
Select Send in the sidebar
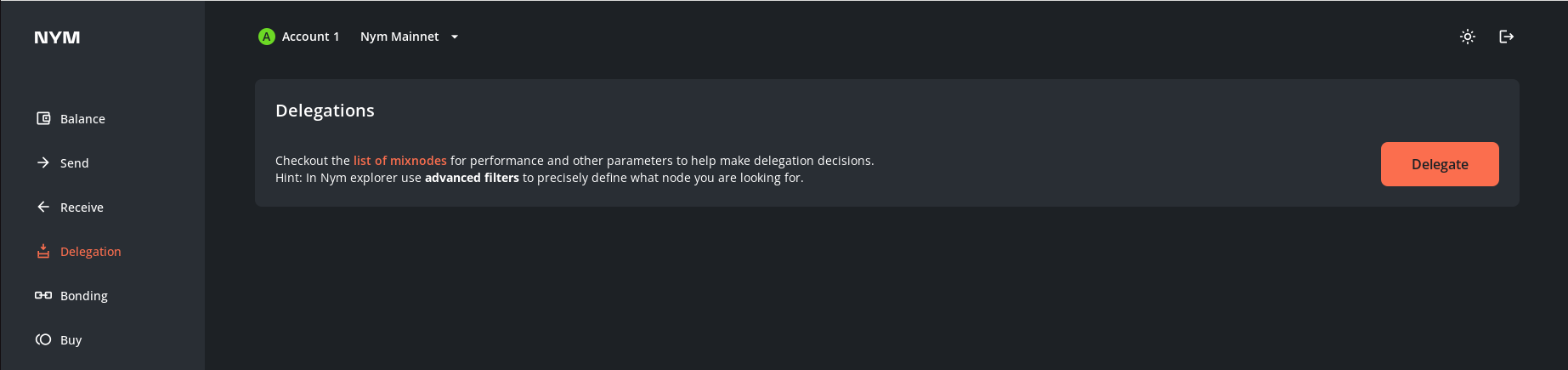click(74, 163)
